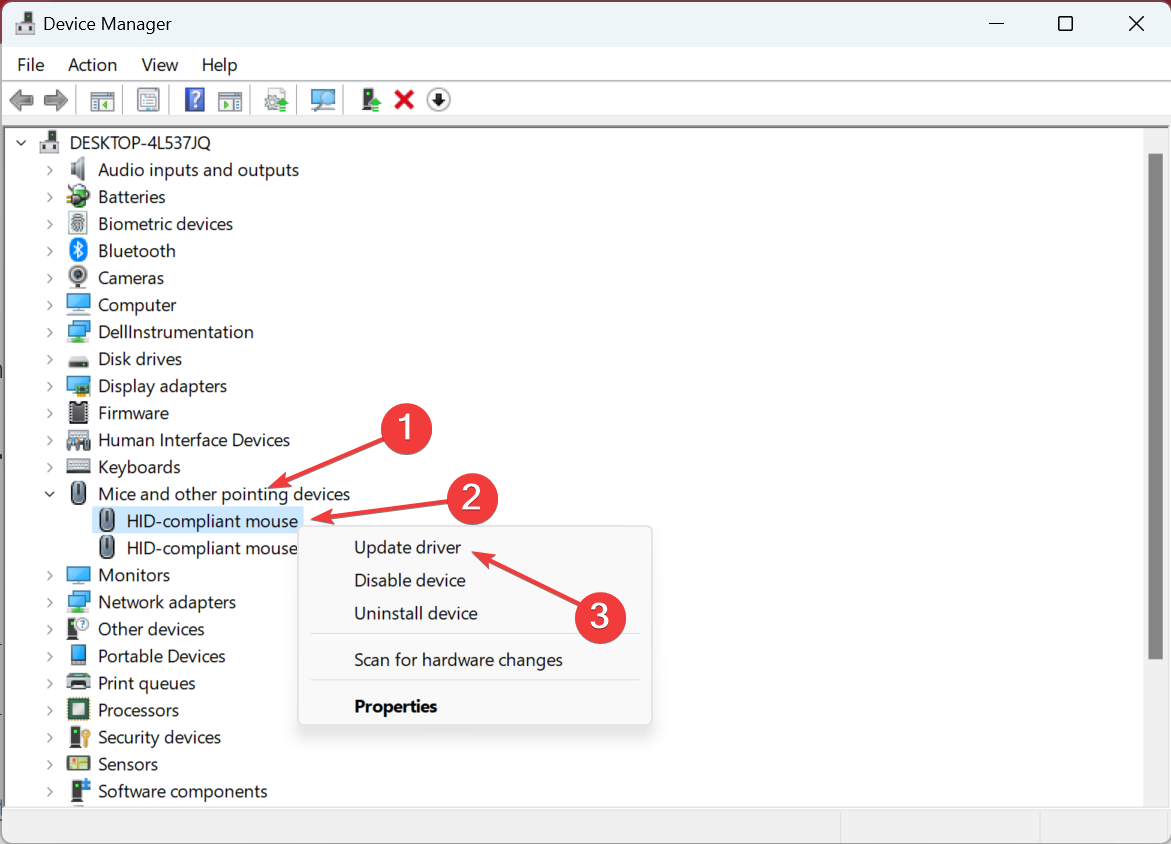The width and height of the screenshot is (1171, 844).
Task: Click the red X uninstall device icon
Action: pyautogui.click(x=404, y=100)
